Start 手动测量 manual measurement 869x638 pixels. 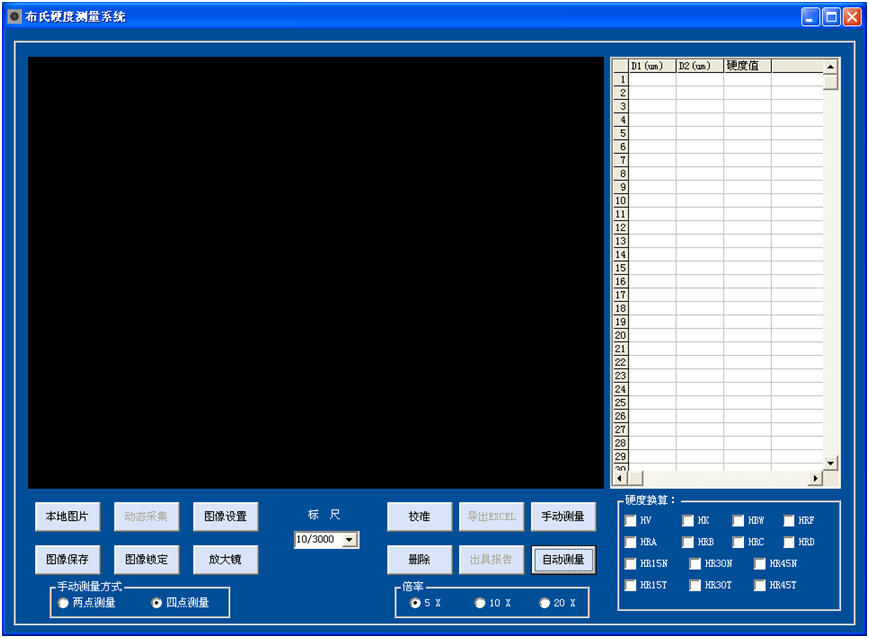(562, 517)
